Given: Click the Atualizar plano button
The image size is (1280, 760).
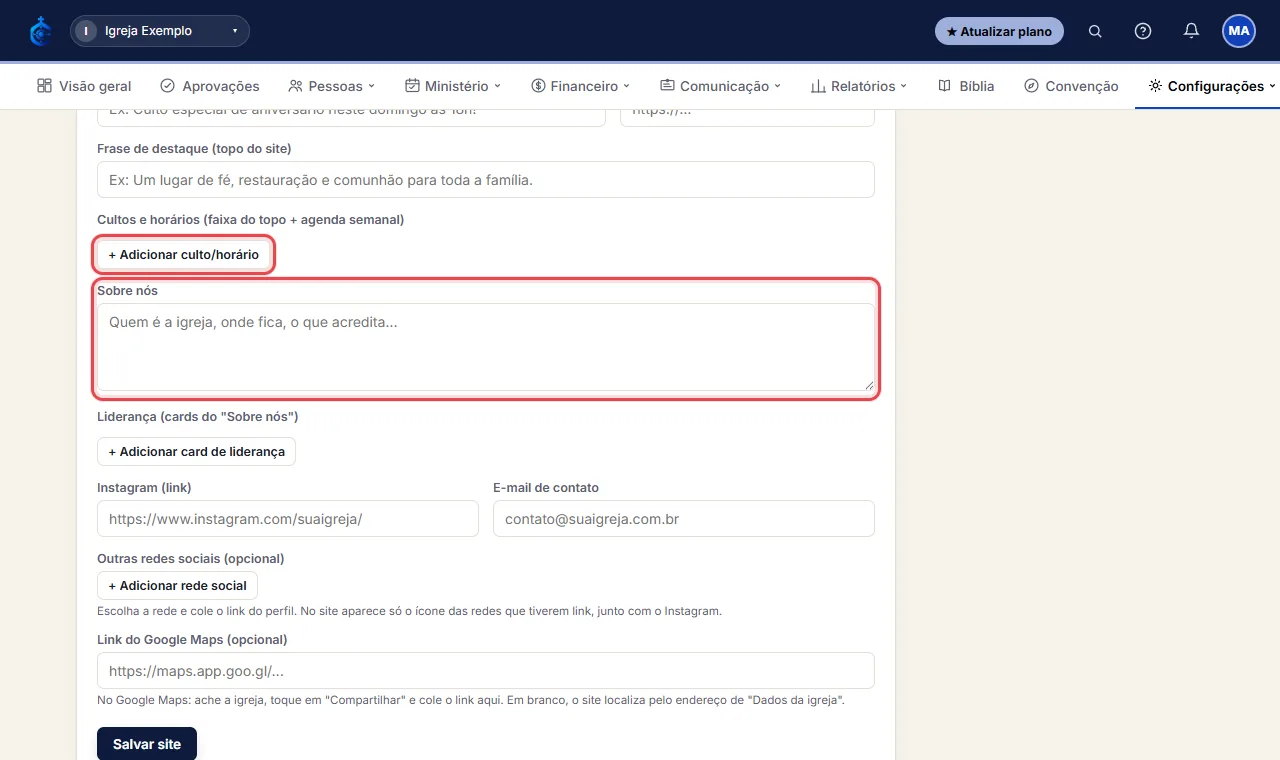Looking at the screenshot, I should (x=999, y=31).
